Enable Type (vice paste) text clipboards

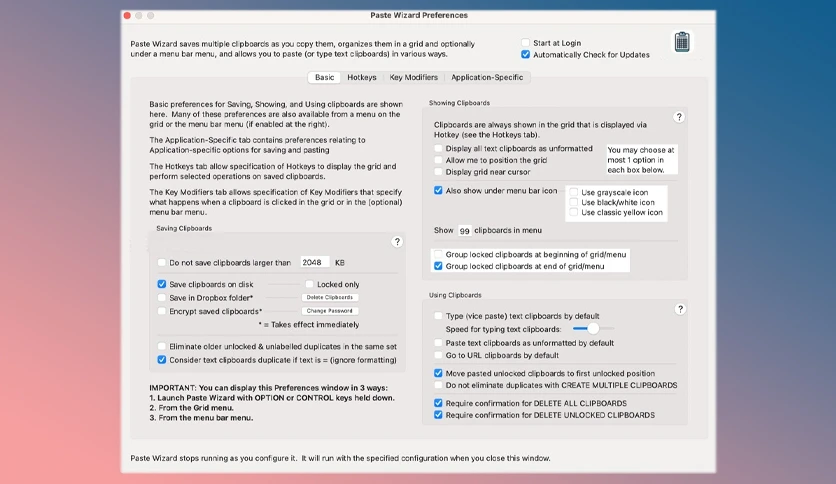coord(438,316)
